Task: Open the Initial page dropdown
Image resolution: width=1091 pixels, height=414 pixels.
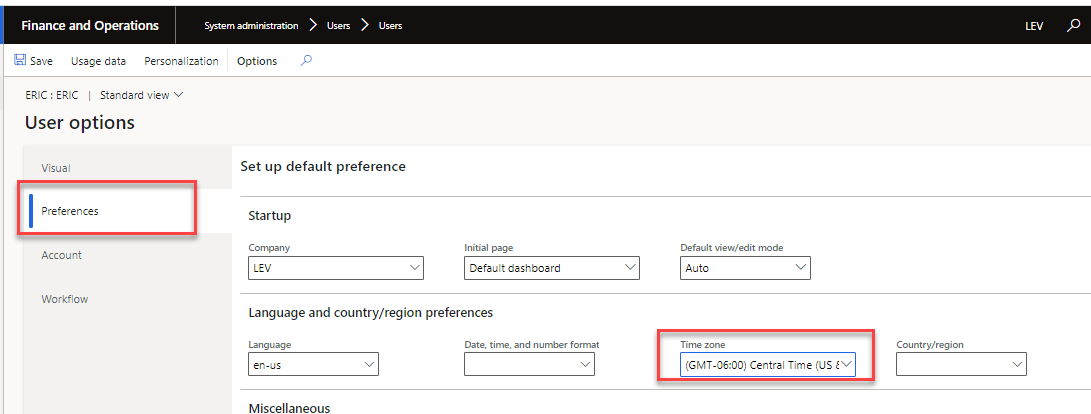Action: click(x=552, y=267)
